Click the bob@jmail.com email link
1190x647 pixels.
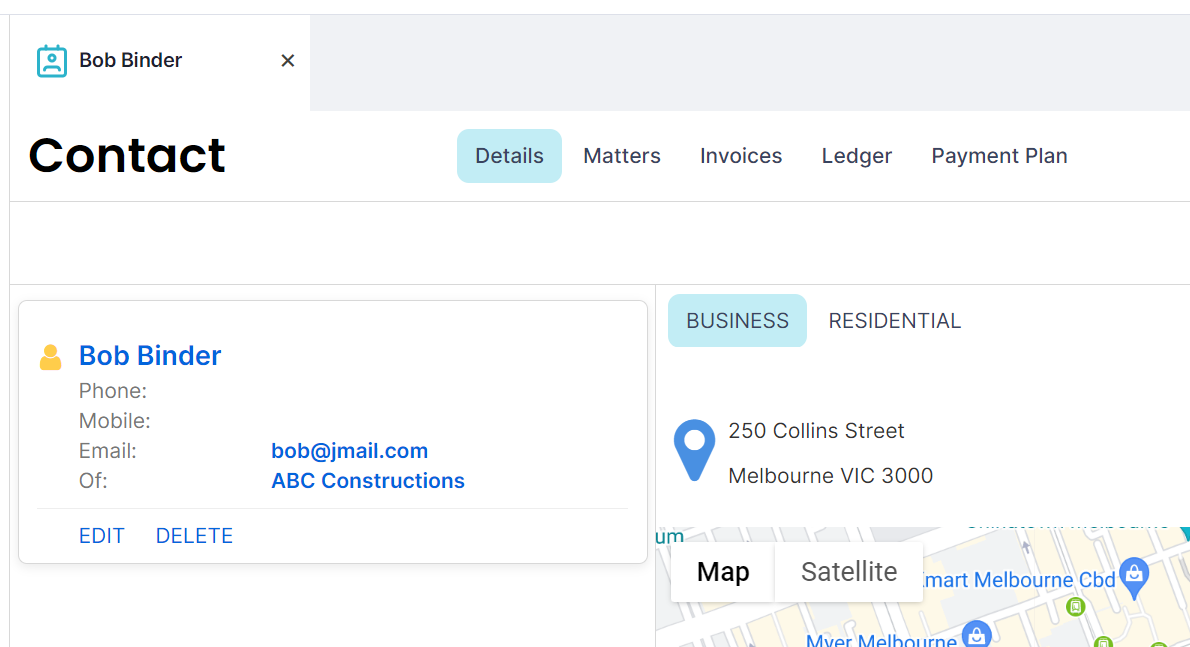coord(350,451)
